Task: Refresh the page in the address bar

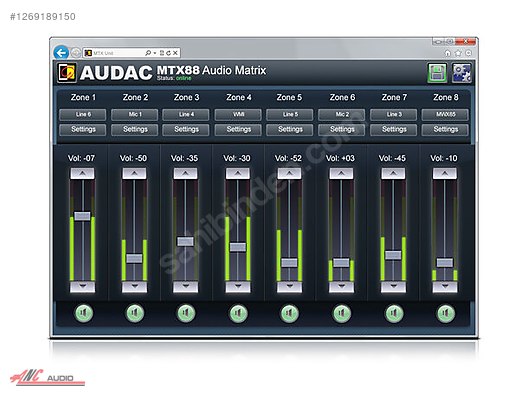Action: (x=168, y=53)
